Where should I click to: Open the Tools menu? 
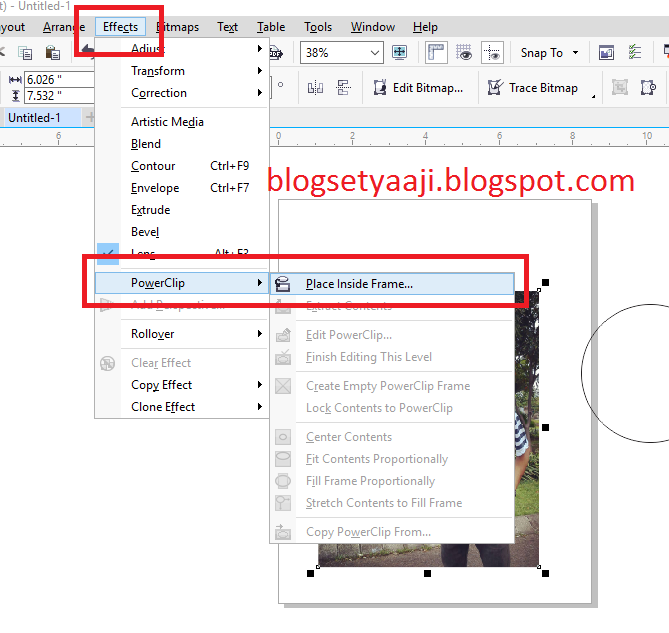pos(318,27)
